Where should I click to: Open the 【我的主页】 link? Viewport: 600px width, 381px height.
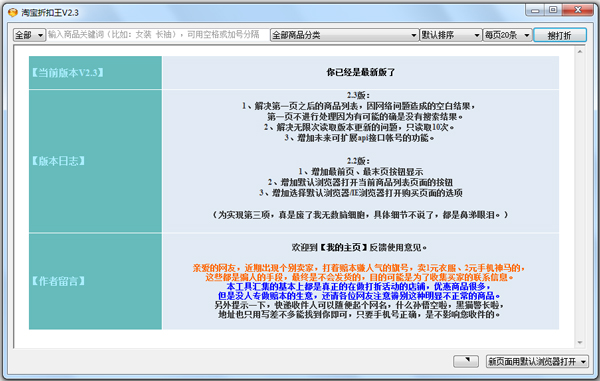(343, 247)
